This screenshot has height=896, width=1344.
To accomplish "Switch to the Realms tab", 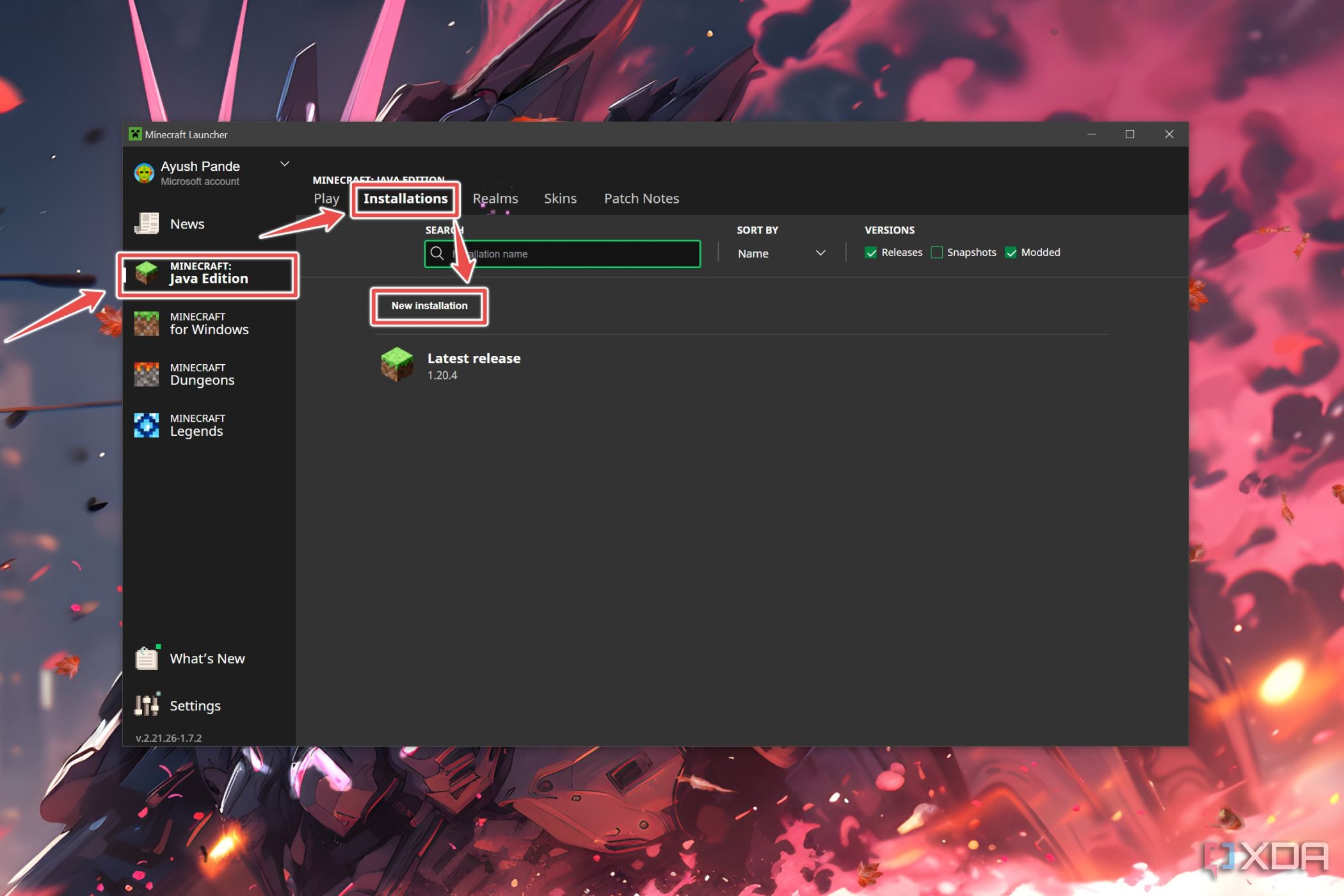I will [495, 198].
